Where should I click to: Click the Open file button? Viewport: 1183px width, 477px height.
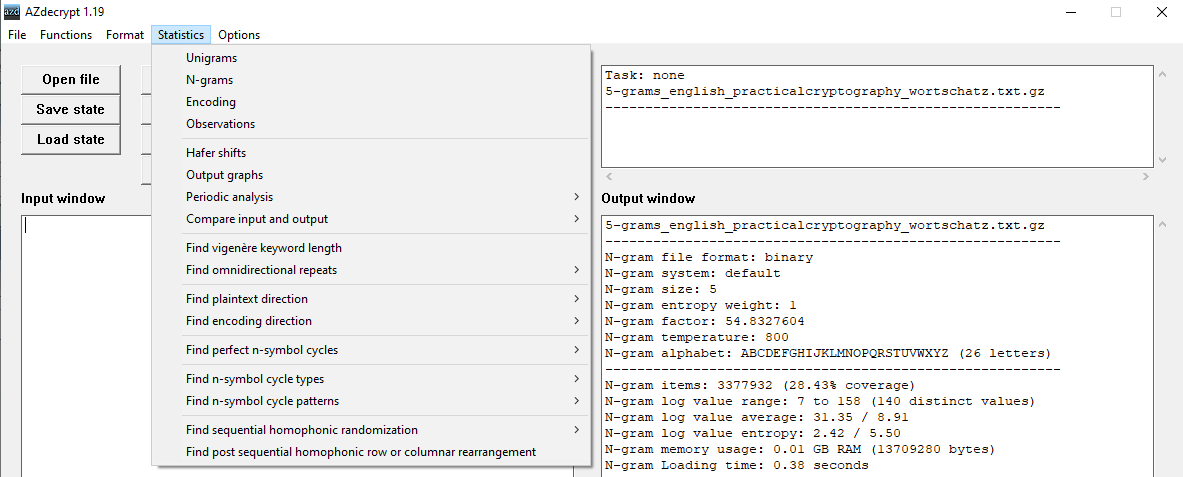tap(71, 79)
